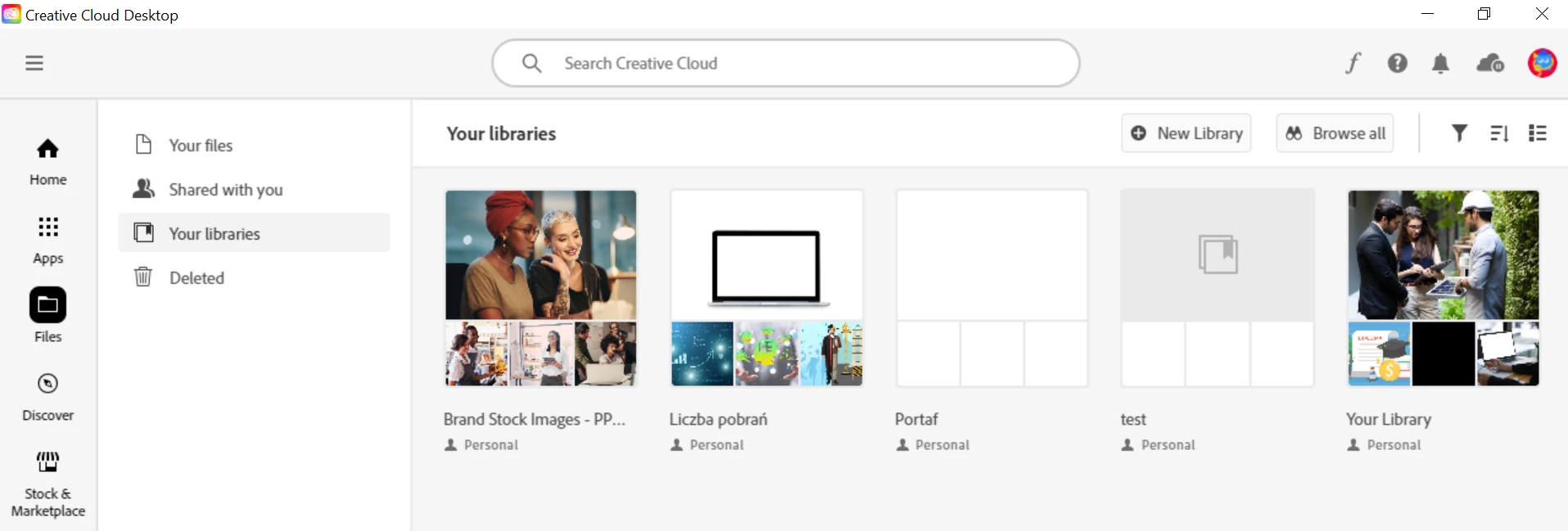
Task: Open the Files section
Action: click(48, 315)
